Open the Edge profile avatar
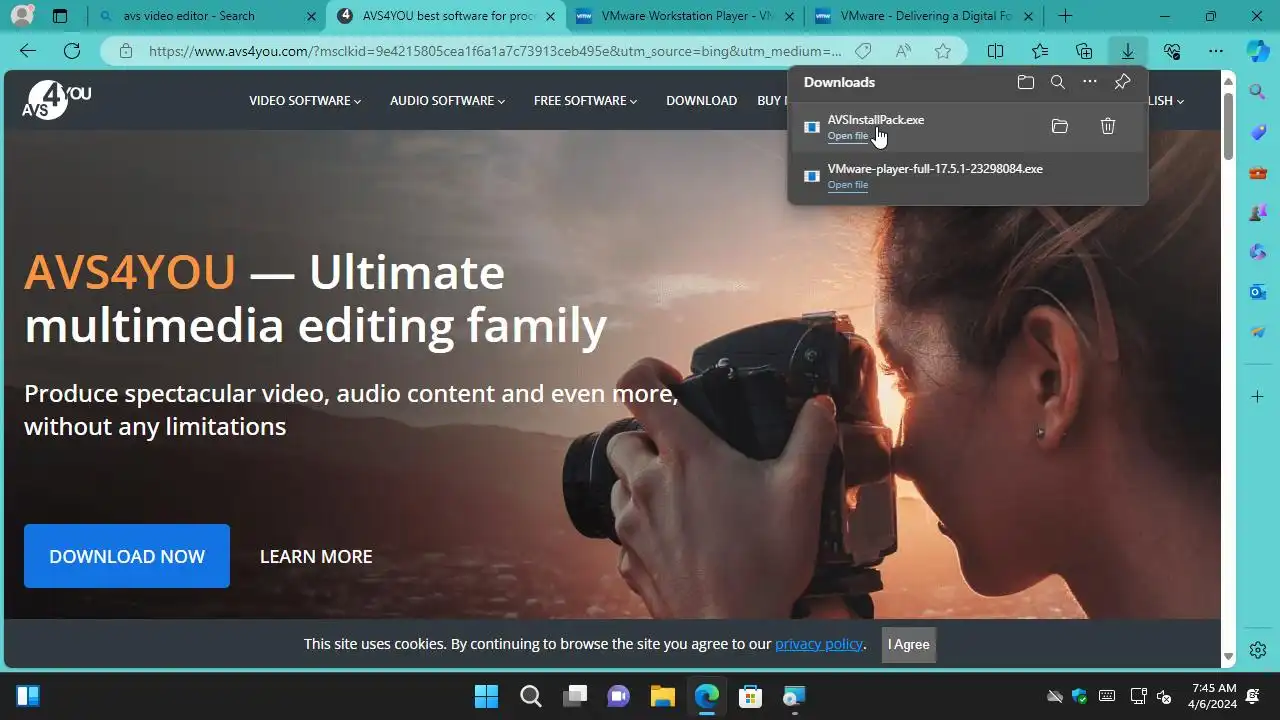Image resolution: width=1280 pixels, height=720 pixels. [21, 16]
